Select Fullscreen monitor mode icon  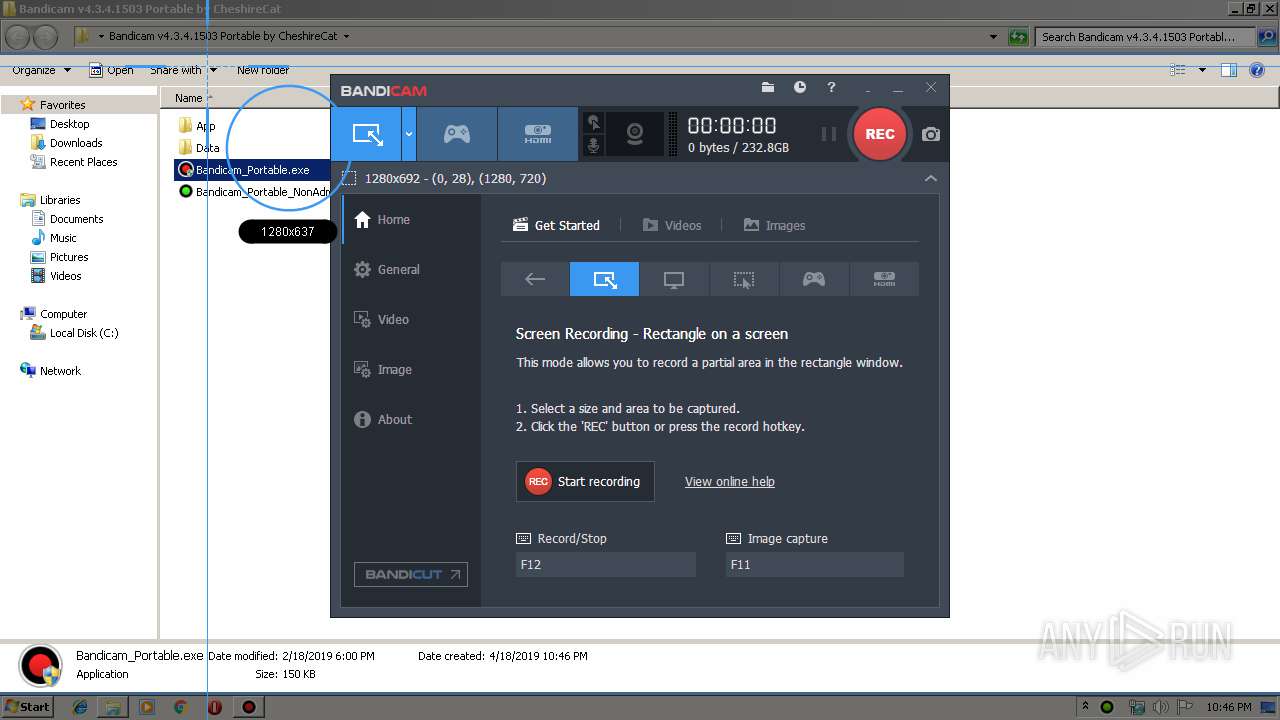[x=674, y=280]
